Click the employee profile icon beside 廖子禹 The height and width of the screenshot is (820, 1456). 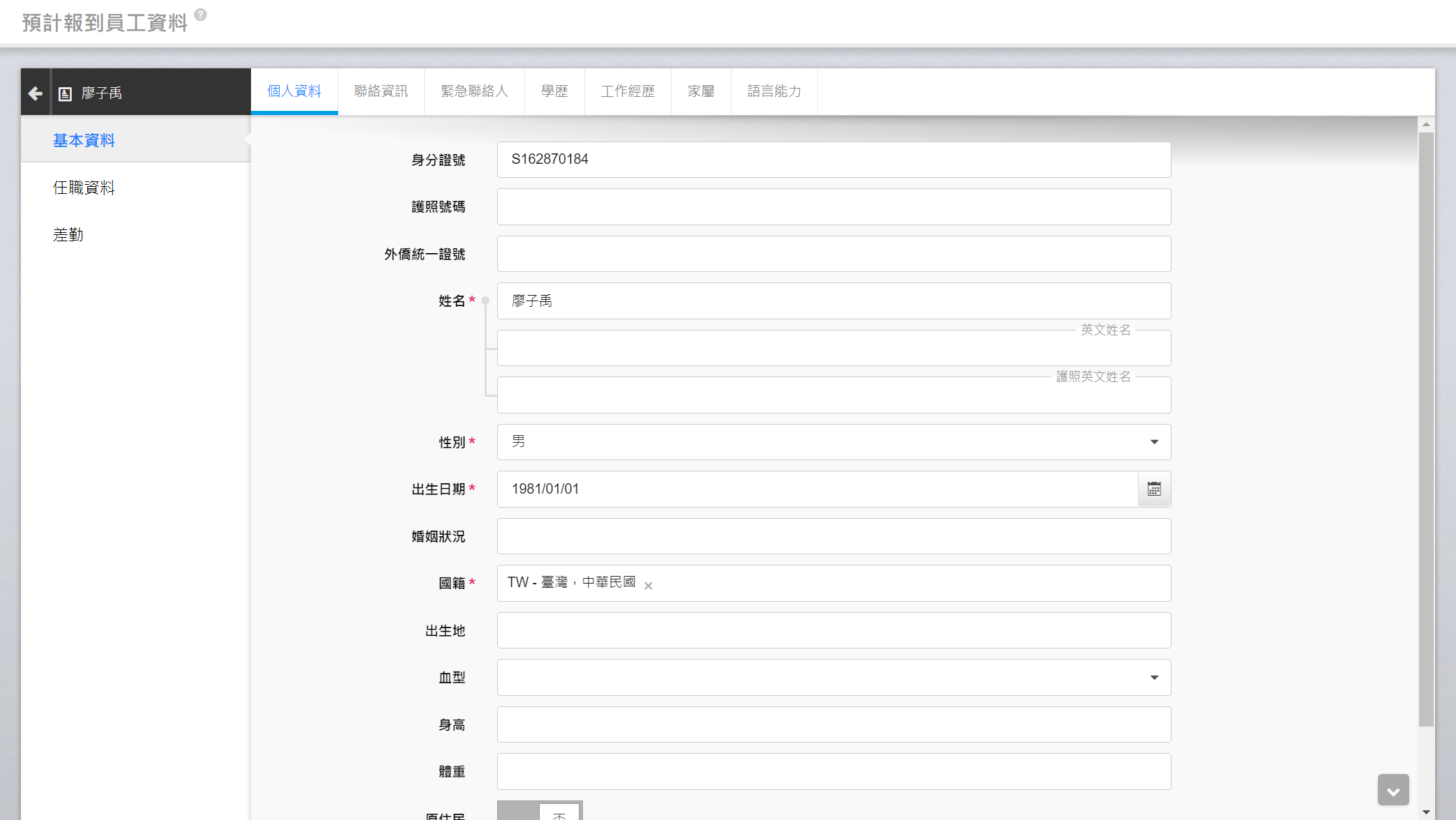[x=65, y=93]
